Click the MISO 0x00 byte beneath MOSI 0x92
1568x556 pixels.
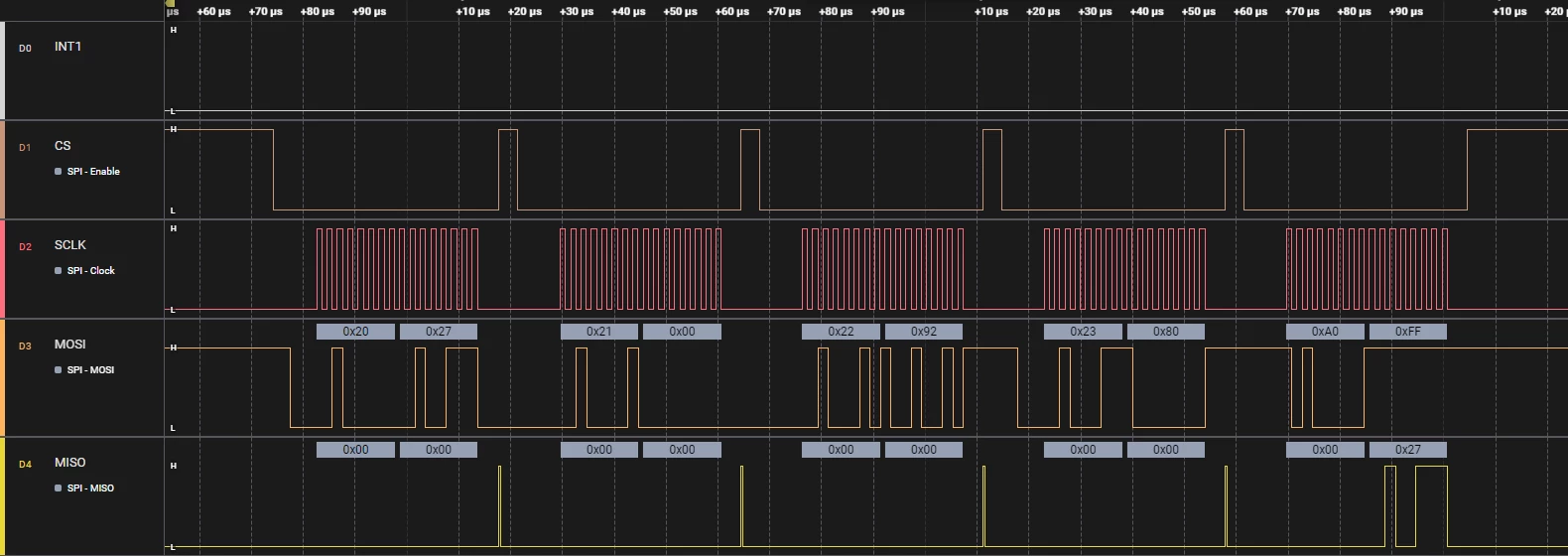tap(924, 450)
